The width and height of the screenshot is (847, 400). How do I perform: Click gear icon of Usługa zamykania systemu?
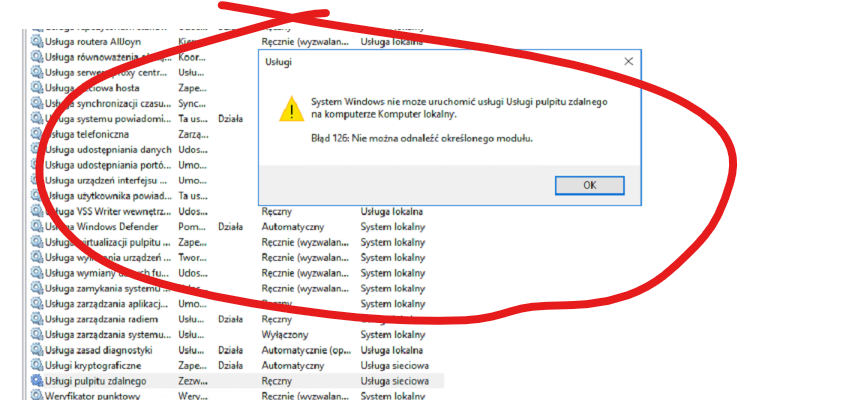37,288
